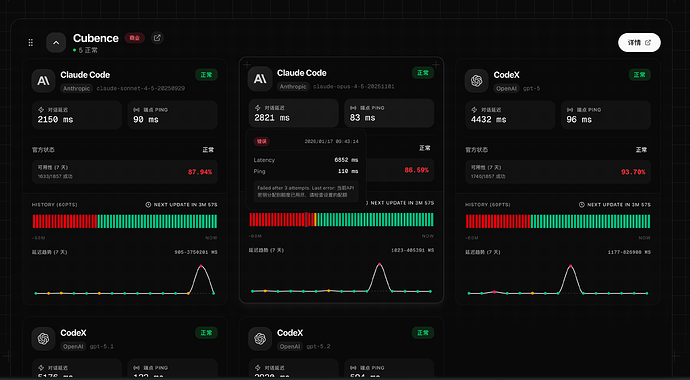Screen dimensions: 690x380
Task: Click the 正常 badge on claude-sonnet card
Action: point(206,75)
